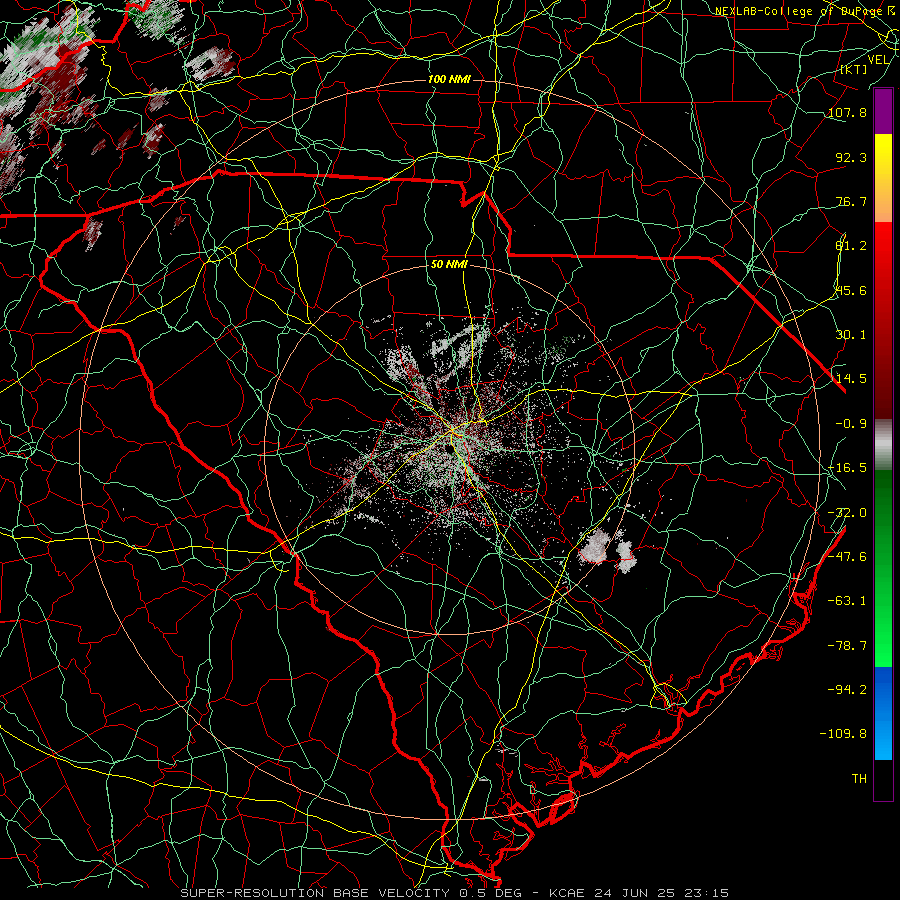
Task: Click the [KT] units label
Action: tap(854, 69)
